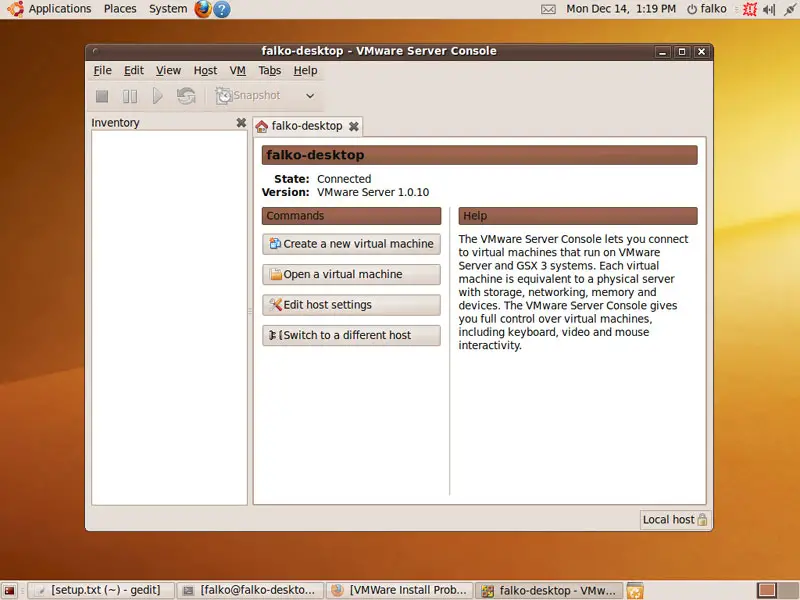Click the Power Off stop toolbar icon
Screen dimensions: 800x600
click(102, 96)
